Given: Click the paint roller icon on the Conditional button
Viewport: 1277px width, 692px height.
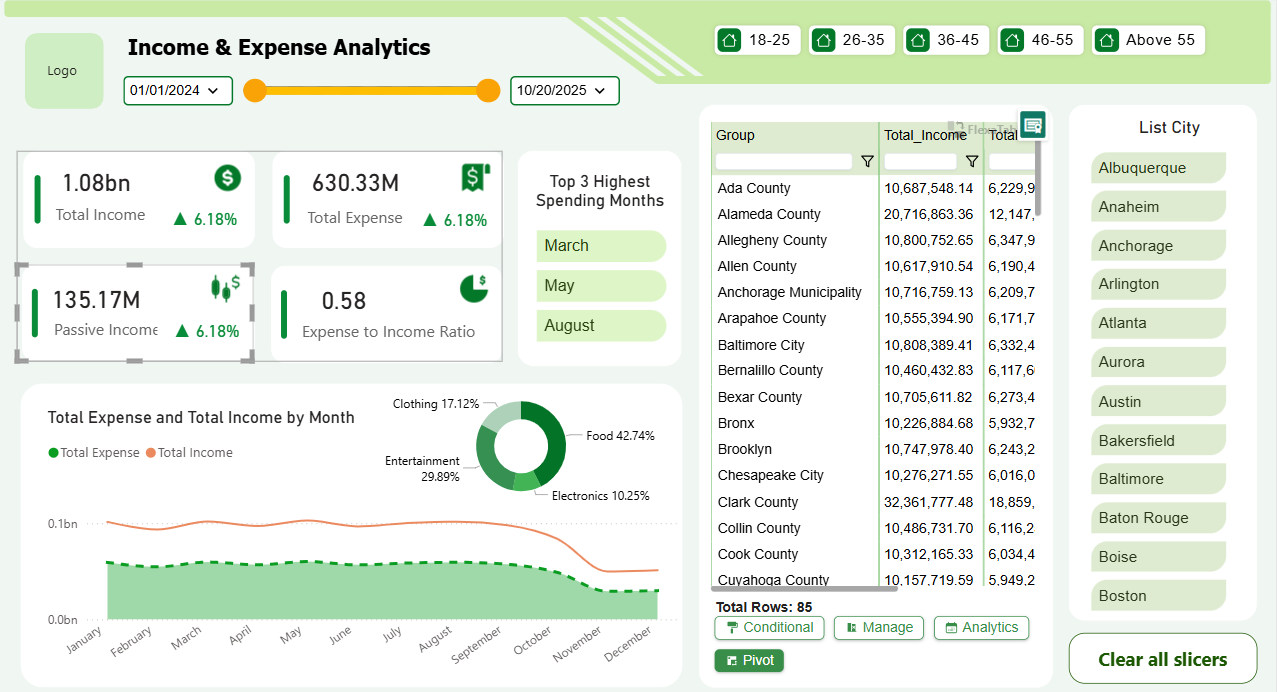Looking at the screenshot, I should point(733,628).
